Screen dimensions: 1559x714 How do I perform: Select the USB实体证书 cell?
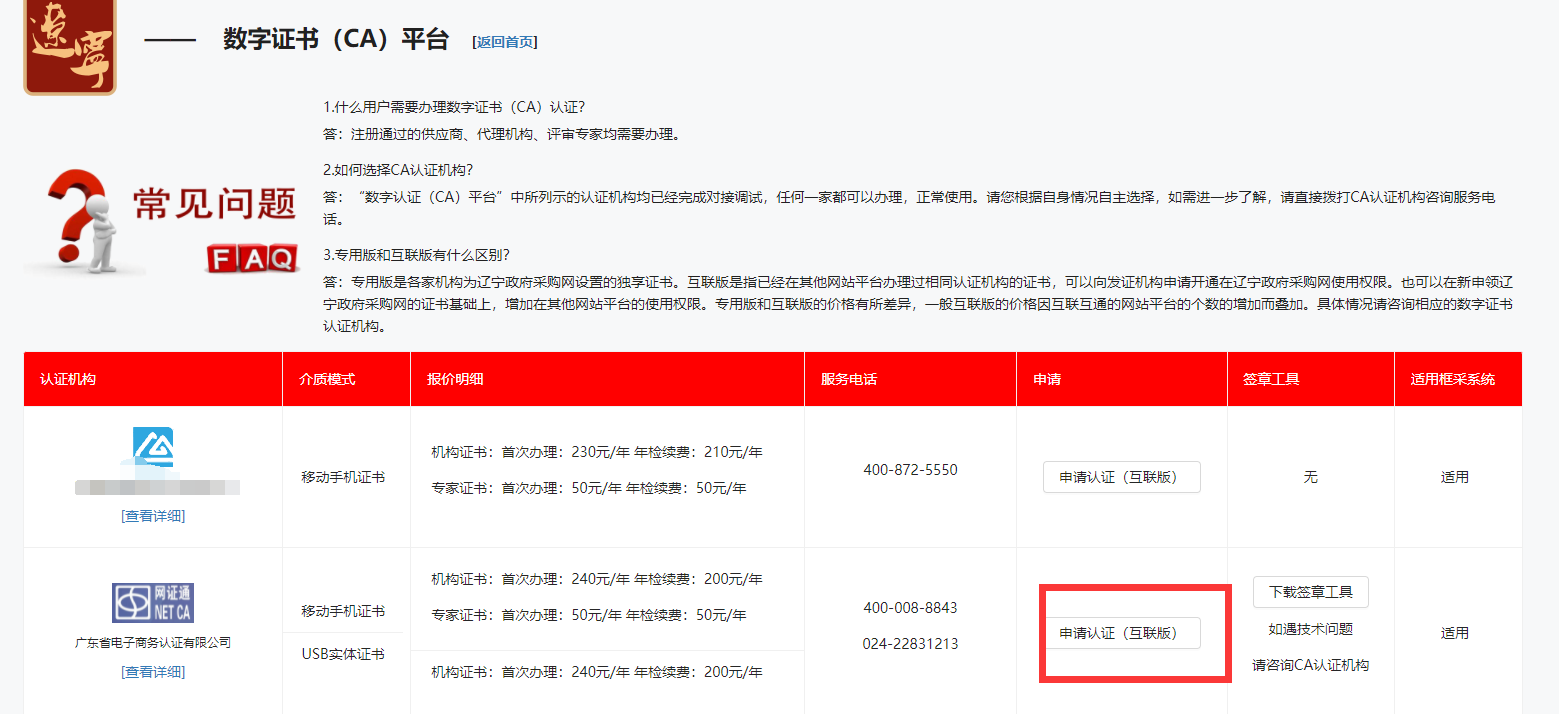point(343,654)
